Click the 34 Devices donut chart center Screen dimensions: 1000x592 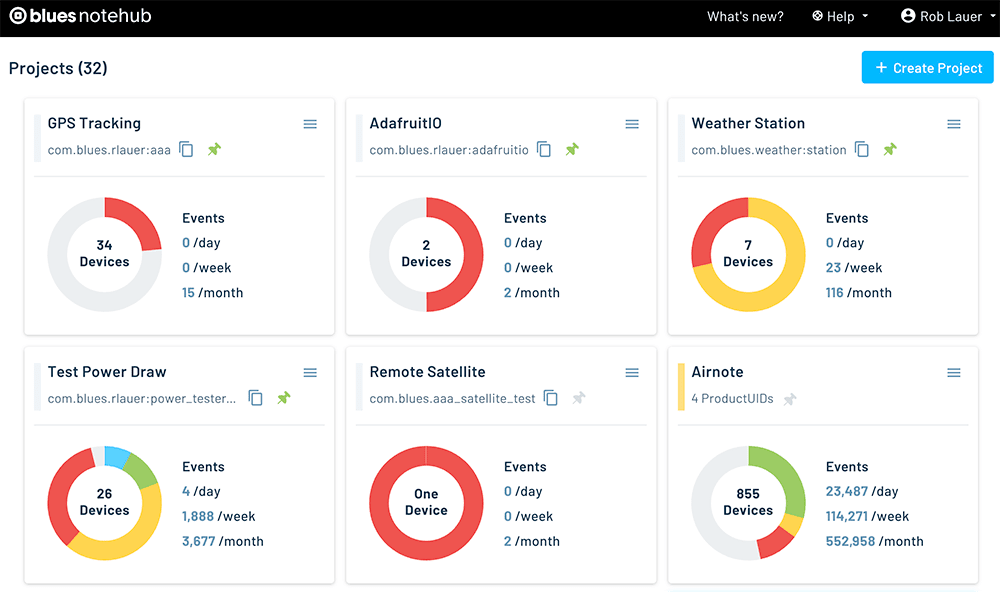[x=105, y=254]
